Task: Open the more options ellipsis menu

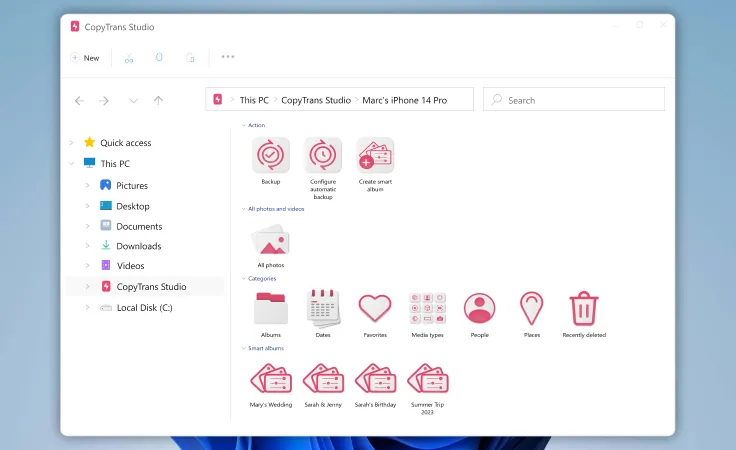Action: [x=228, y=57]
